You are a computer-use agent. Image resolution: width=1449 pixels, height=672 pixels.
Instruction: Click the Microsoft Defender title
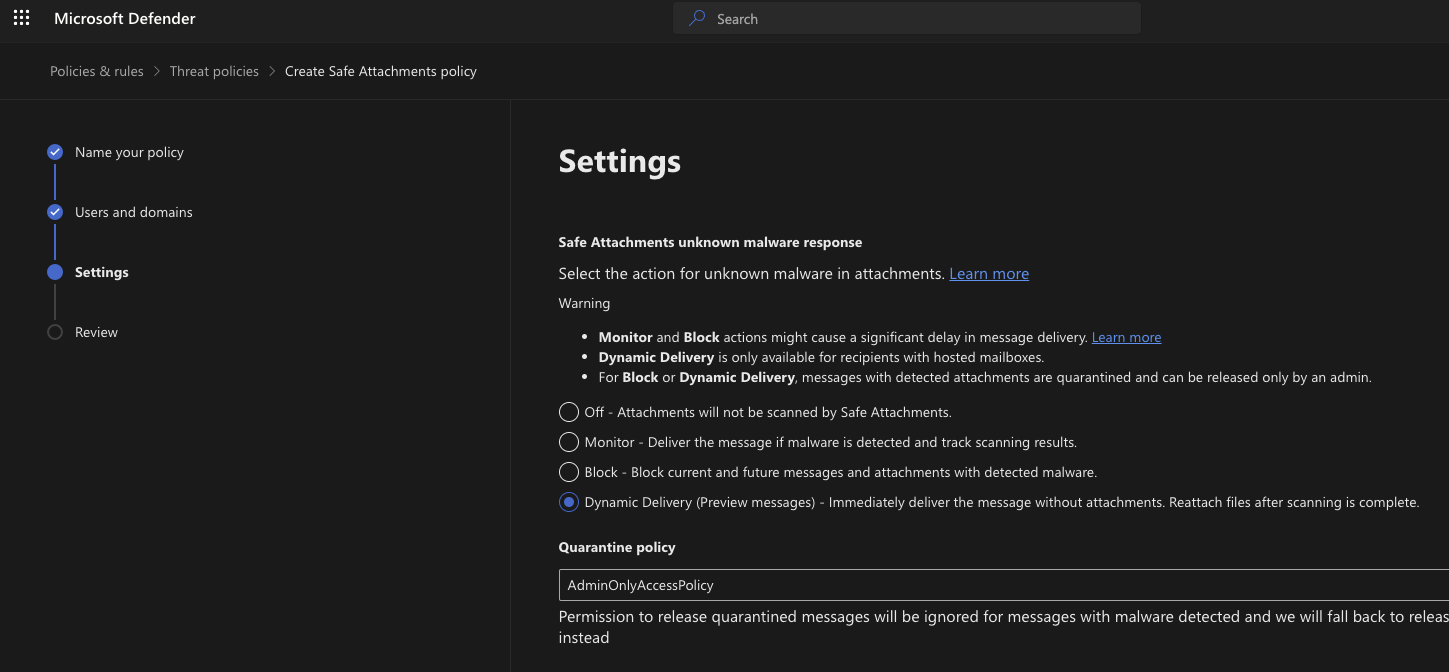click(125, 18)
